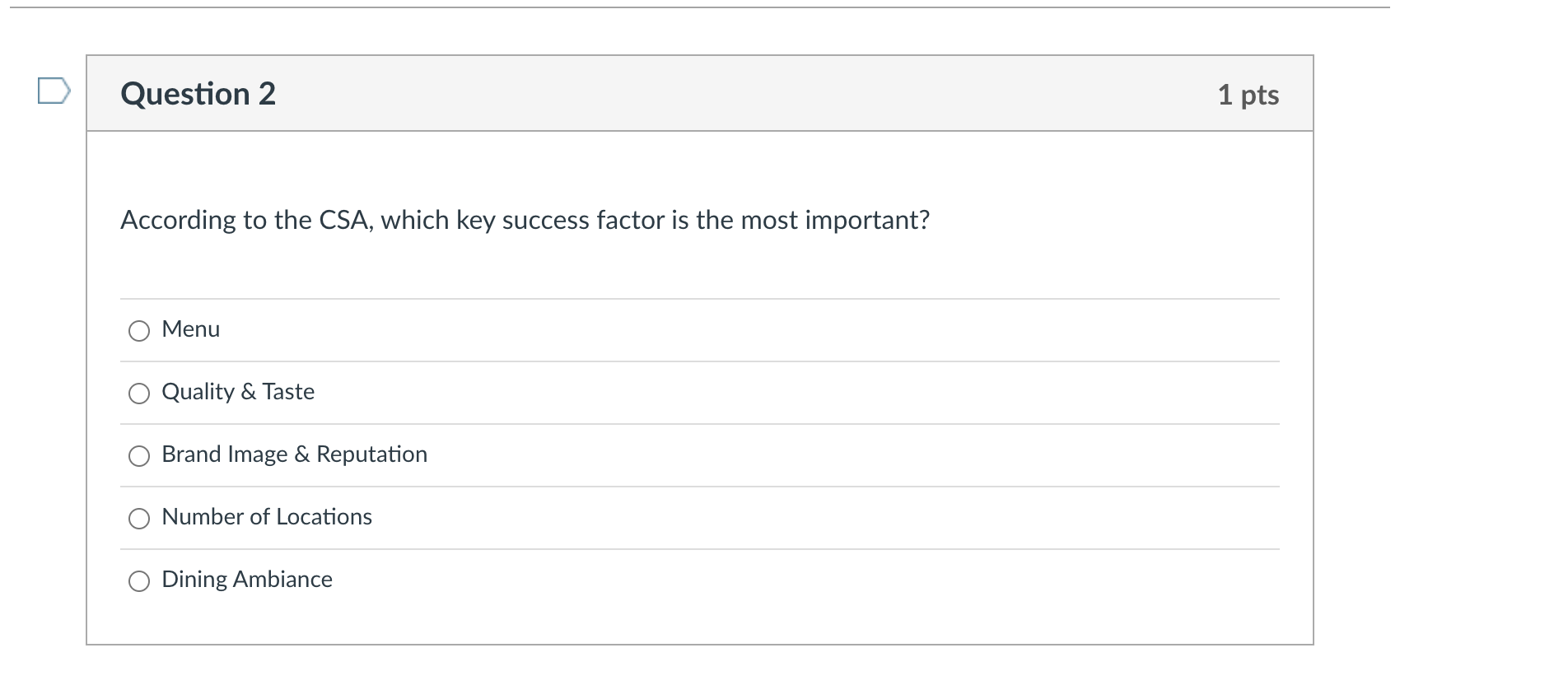Screen dimensions: 1568x685
Task: Click the 'Menu' answer label text
Action: 191,329
